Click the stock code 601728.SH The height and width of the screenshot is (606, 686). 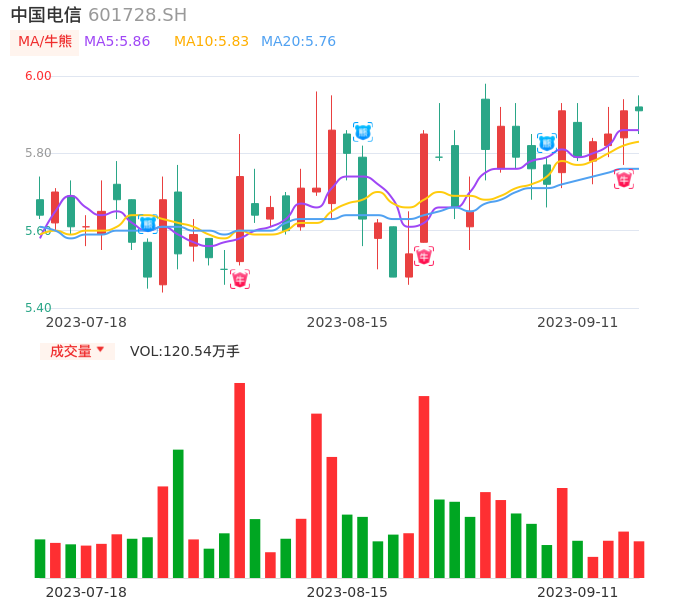pos(137,15)
